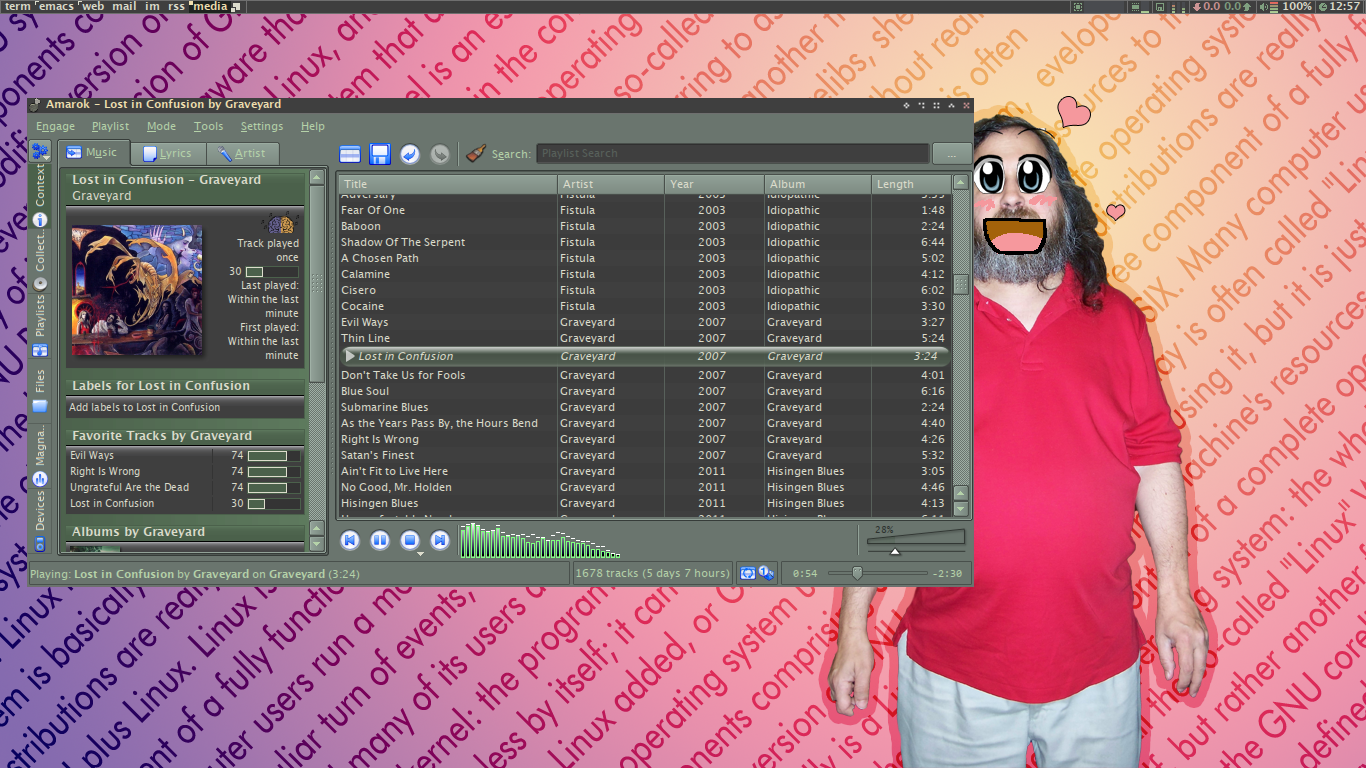Clear the playlist with the broom icon
The width and height of the screenshot is (1366, 768).
pos(476,153)
